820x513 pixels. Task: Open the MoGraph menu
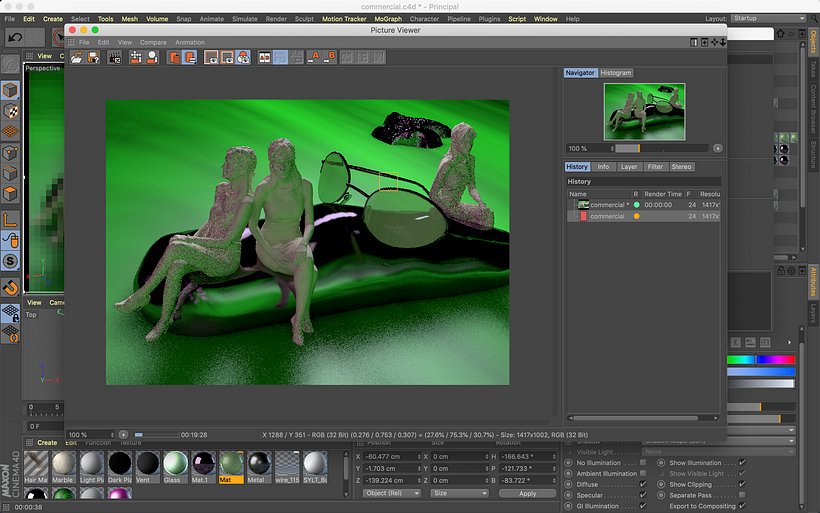pyautogui.click(x=388, y=19)
